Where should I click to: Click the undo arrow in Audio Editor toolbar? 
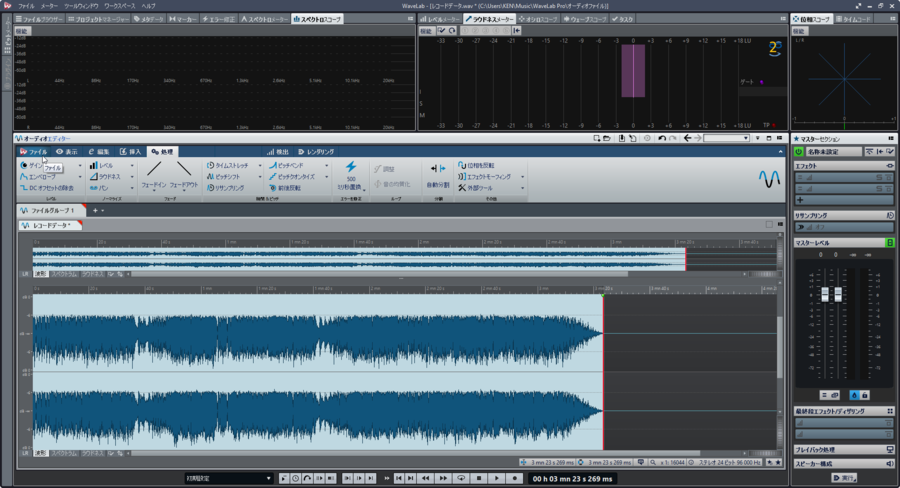pos(662,138)
